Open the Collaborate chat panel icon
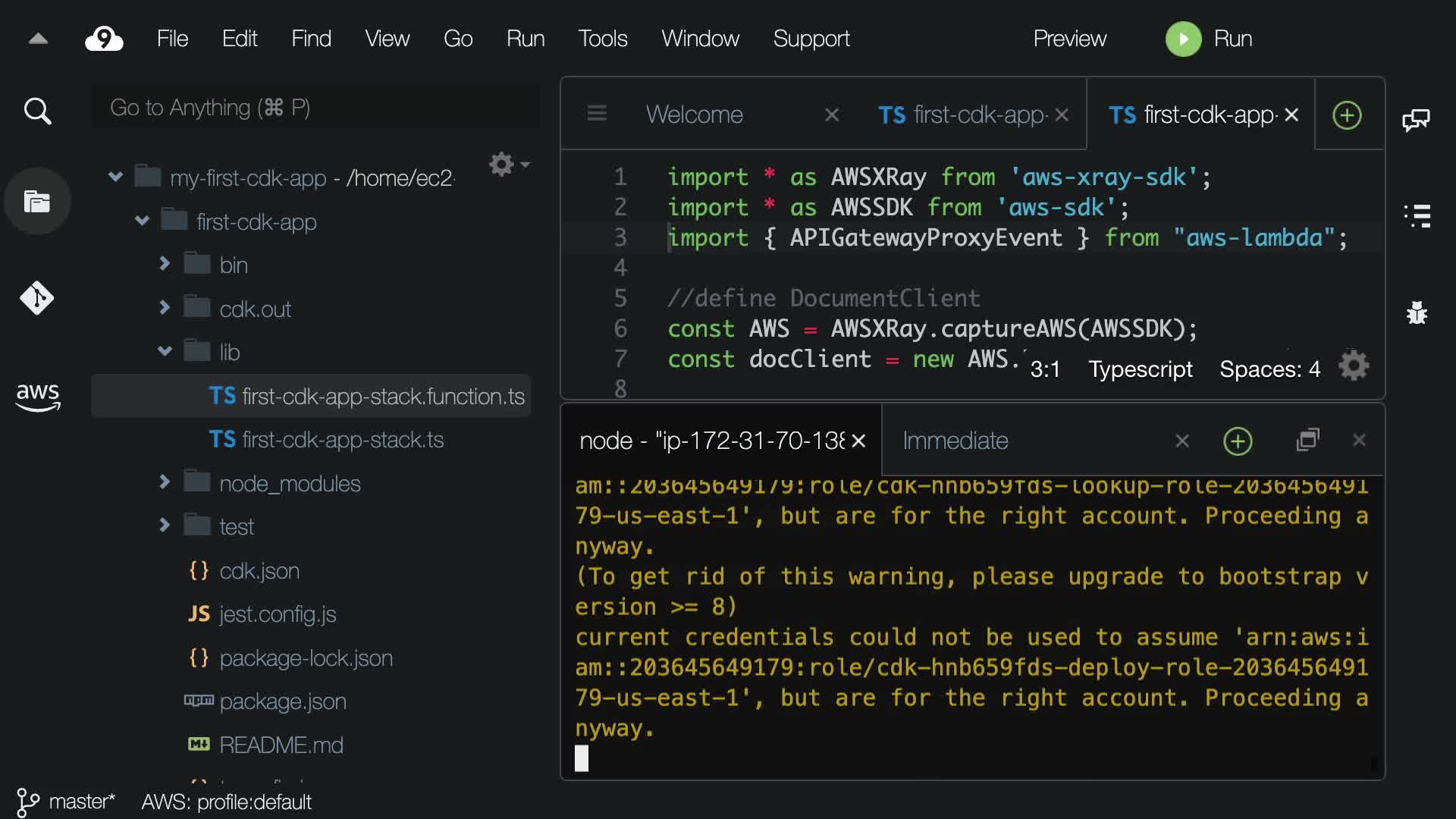The width and height of the screenshot is (1456, 819). [x=1416, y=120]
